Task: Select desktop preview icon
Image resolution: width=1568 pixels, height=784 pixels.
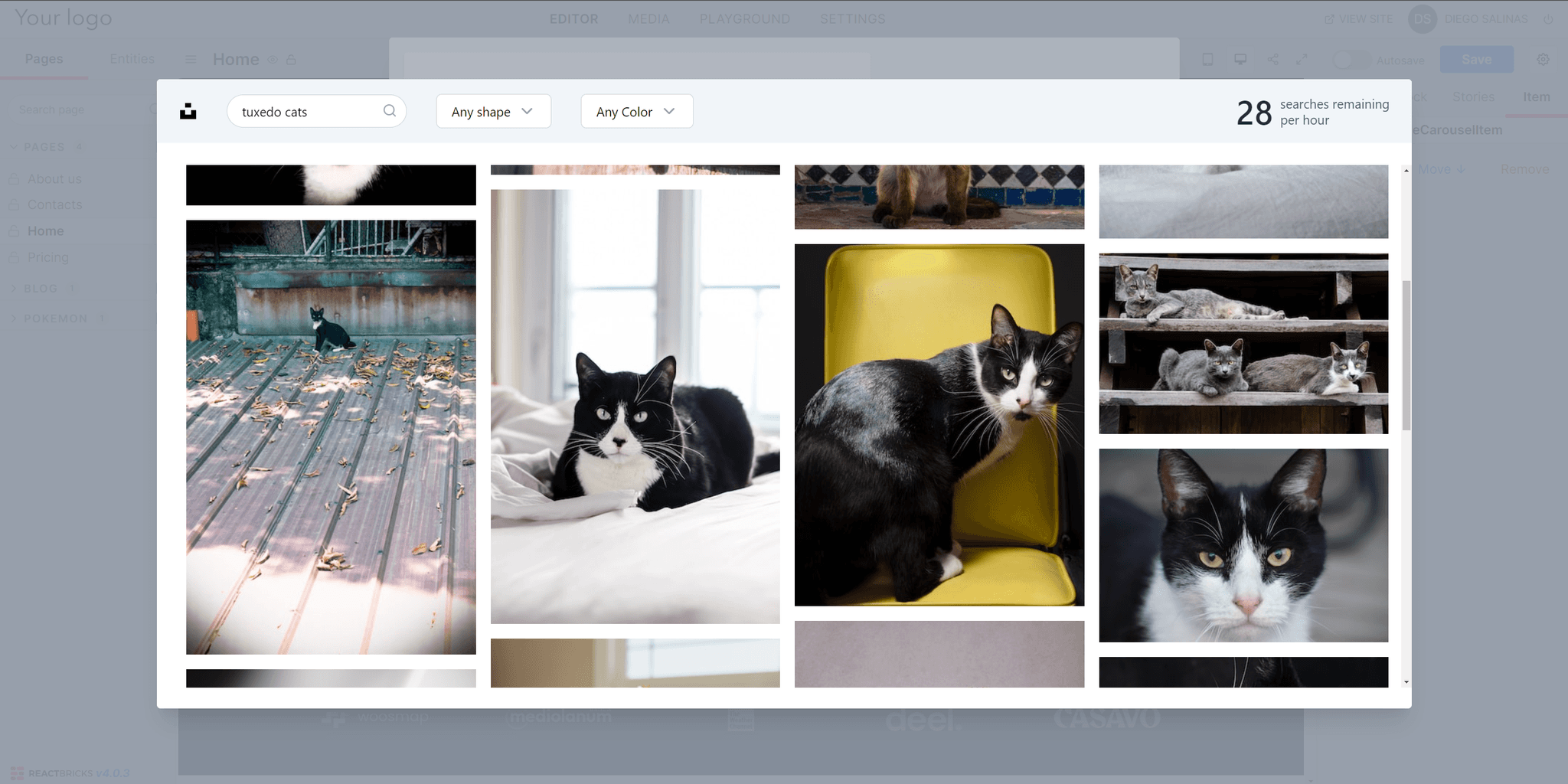Action: [x=1240, y=60]
